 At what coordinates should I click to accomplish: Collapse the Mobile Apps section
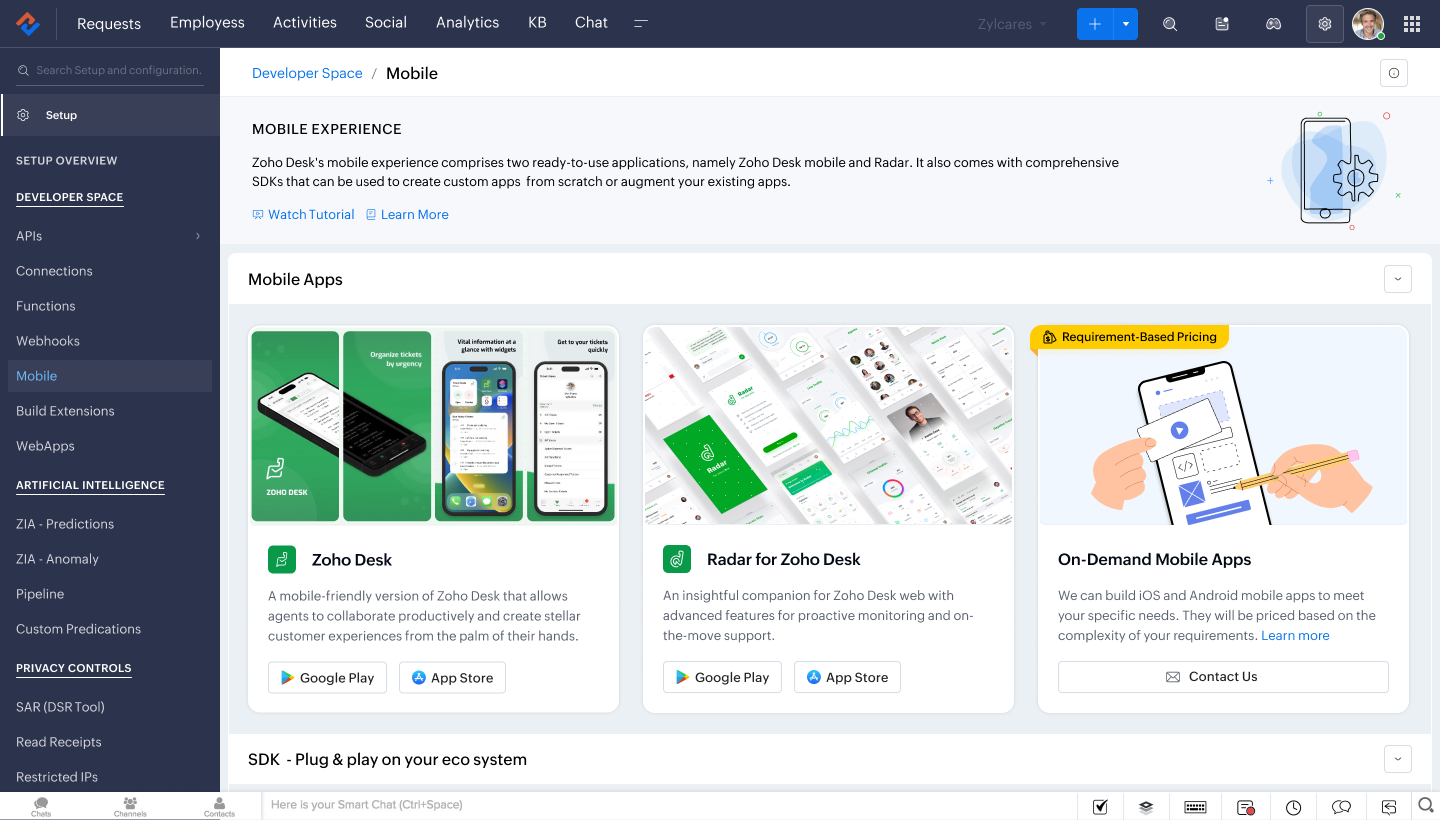point(1398,279)
